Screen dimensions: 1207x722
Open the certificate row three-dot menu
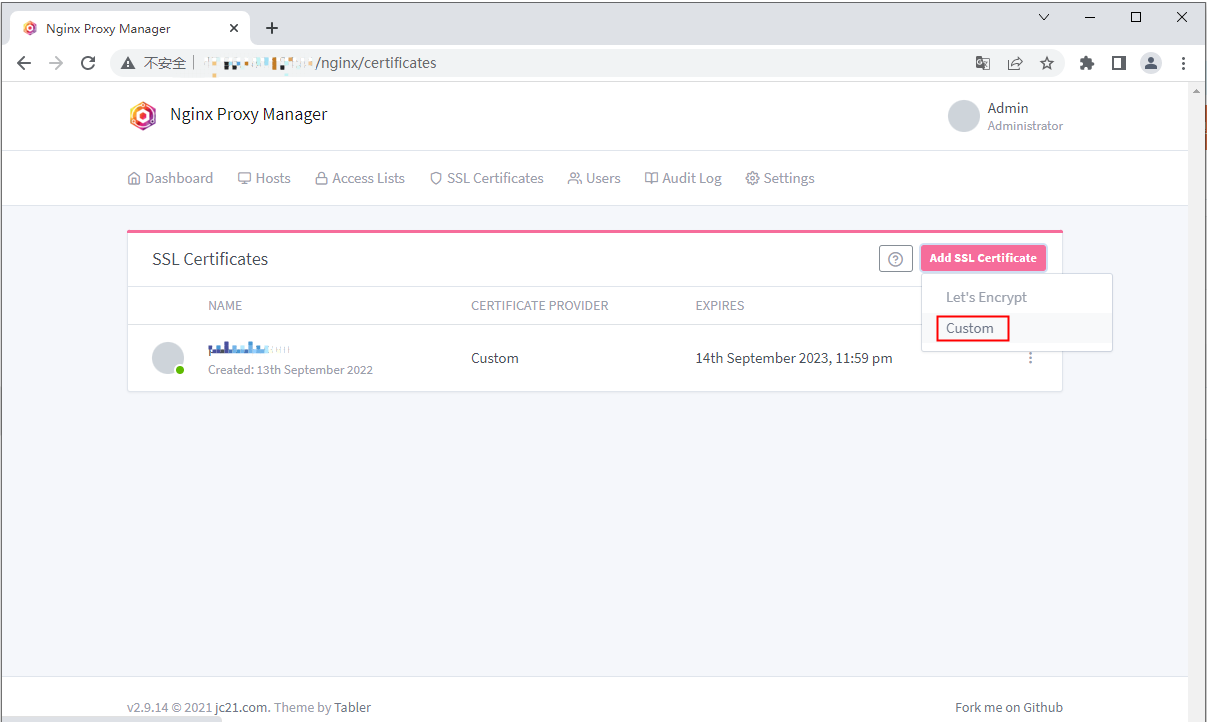click(x=1030, y=358)
